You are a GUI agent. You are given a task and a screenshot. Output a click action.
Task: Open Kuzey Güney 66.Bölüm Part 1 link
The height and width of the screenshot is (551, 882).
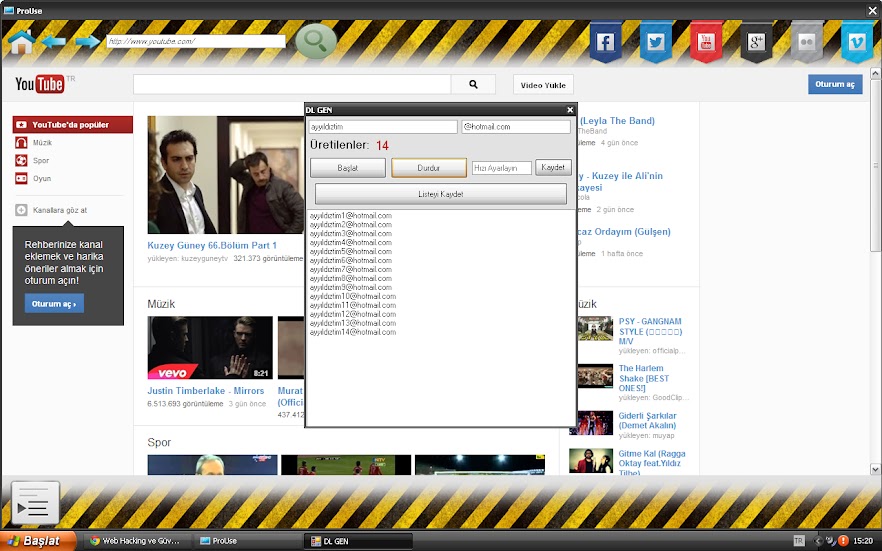click(x=212, y=245)
